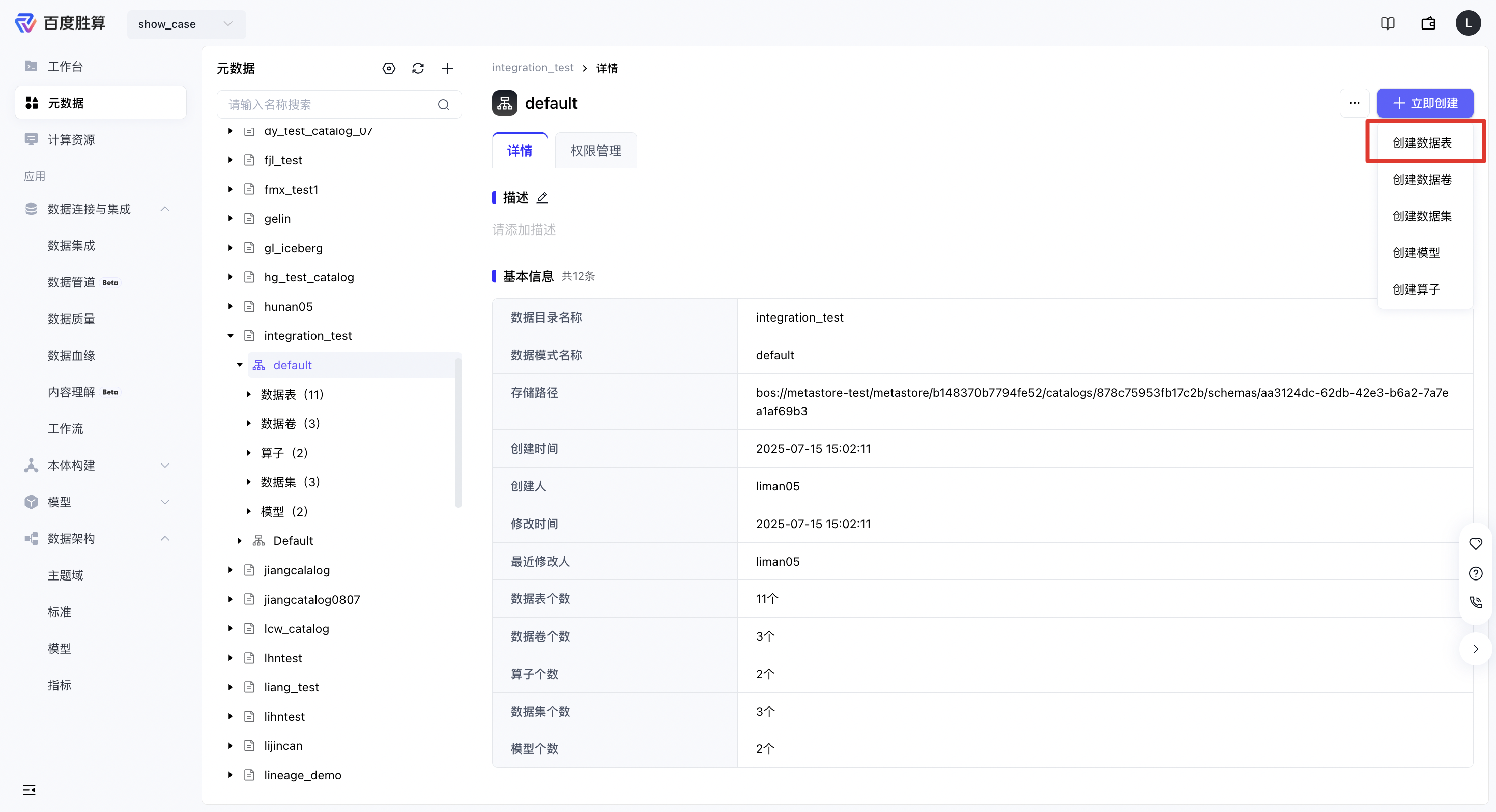The height and width of the screenshot is (812, 1496).
Task: Edit description with pencil icon
Action: 542,197
